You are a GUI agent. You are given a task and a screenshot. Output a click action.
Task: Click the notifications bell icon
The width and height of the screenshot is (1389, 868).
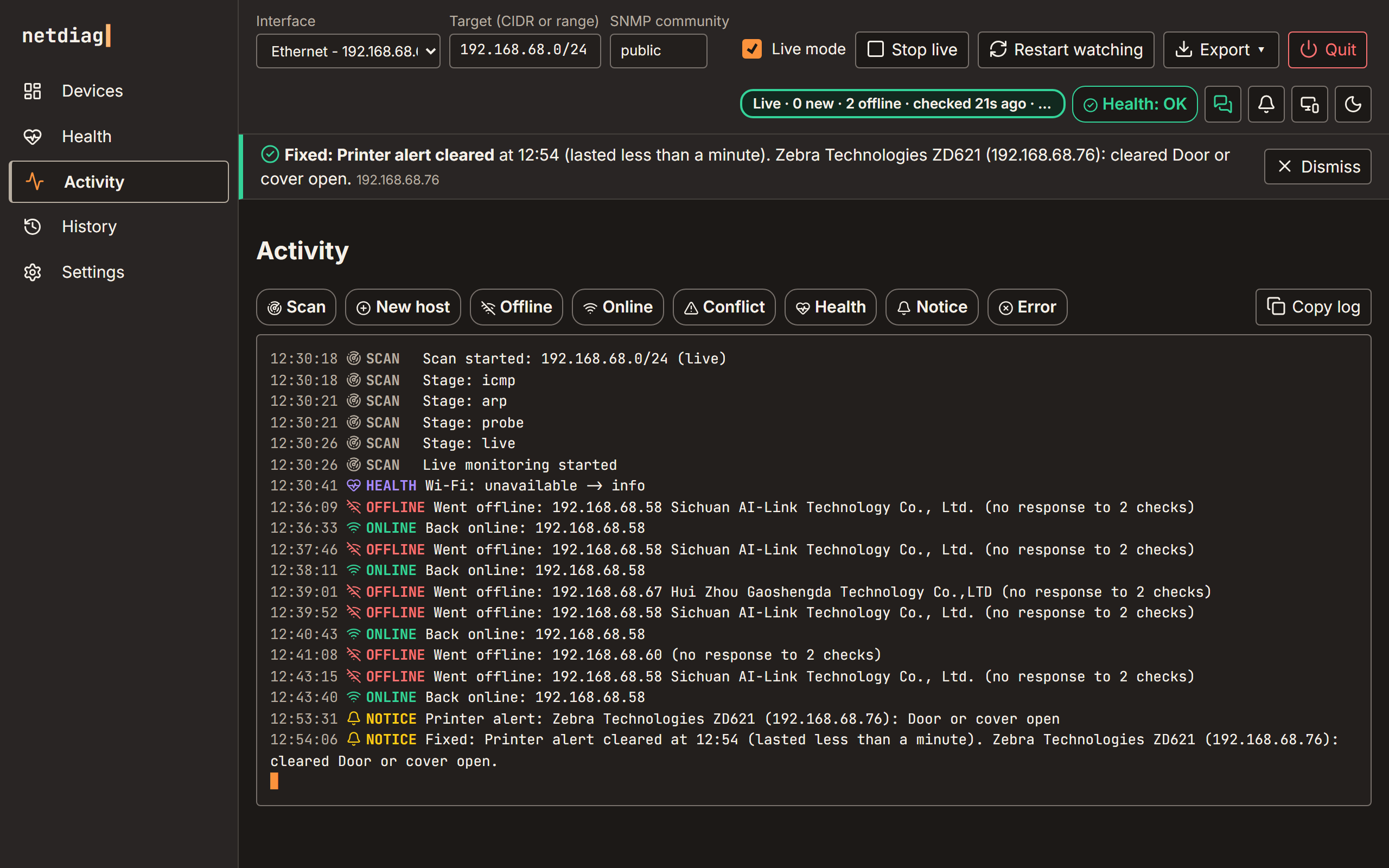(x=1266, y=104)
